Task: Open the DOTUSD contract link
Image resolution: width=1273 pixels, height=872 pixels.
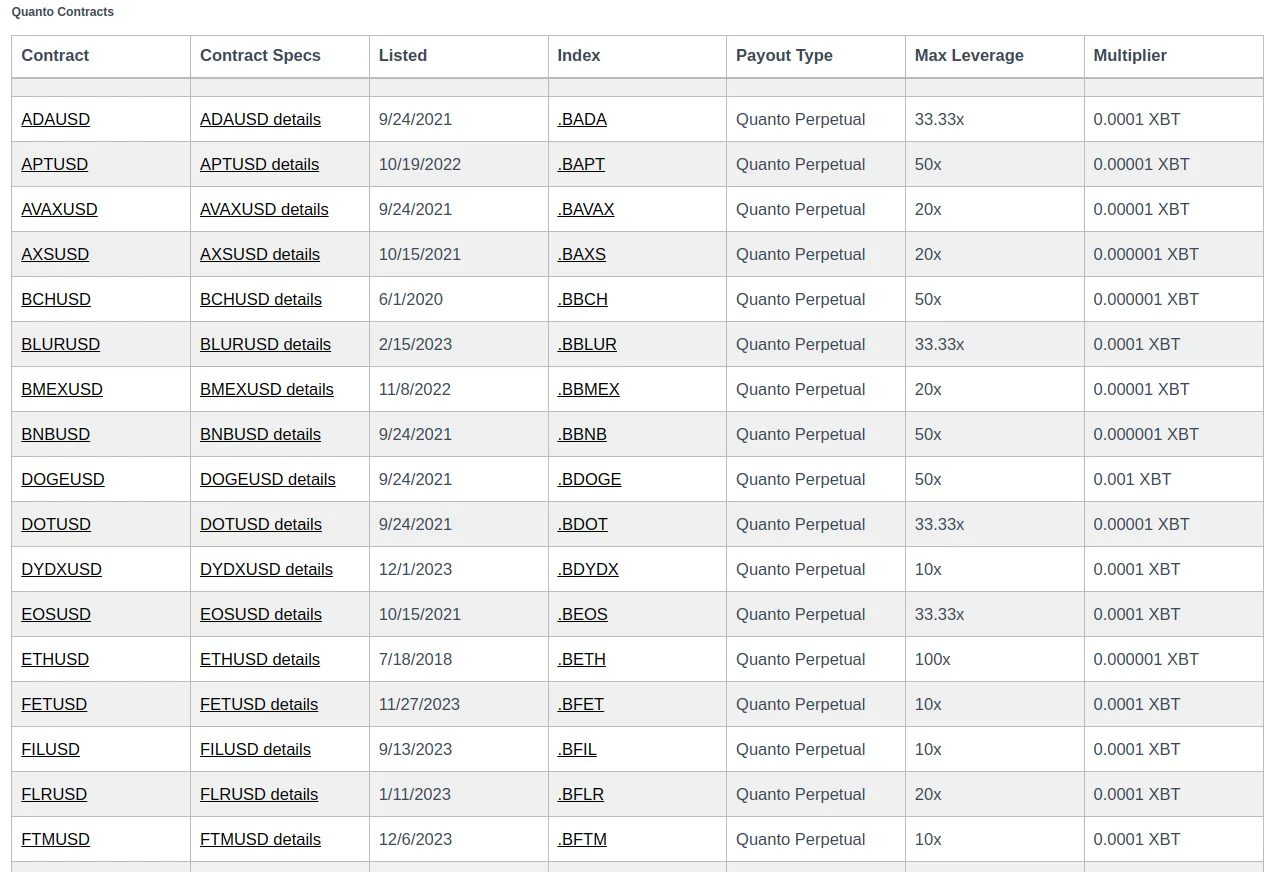Action: [x=56, y=524]
